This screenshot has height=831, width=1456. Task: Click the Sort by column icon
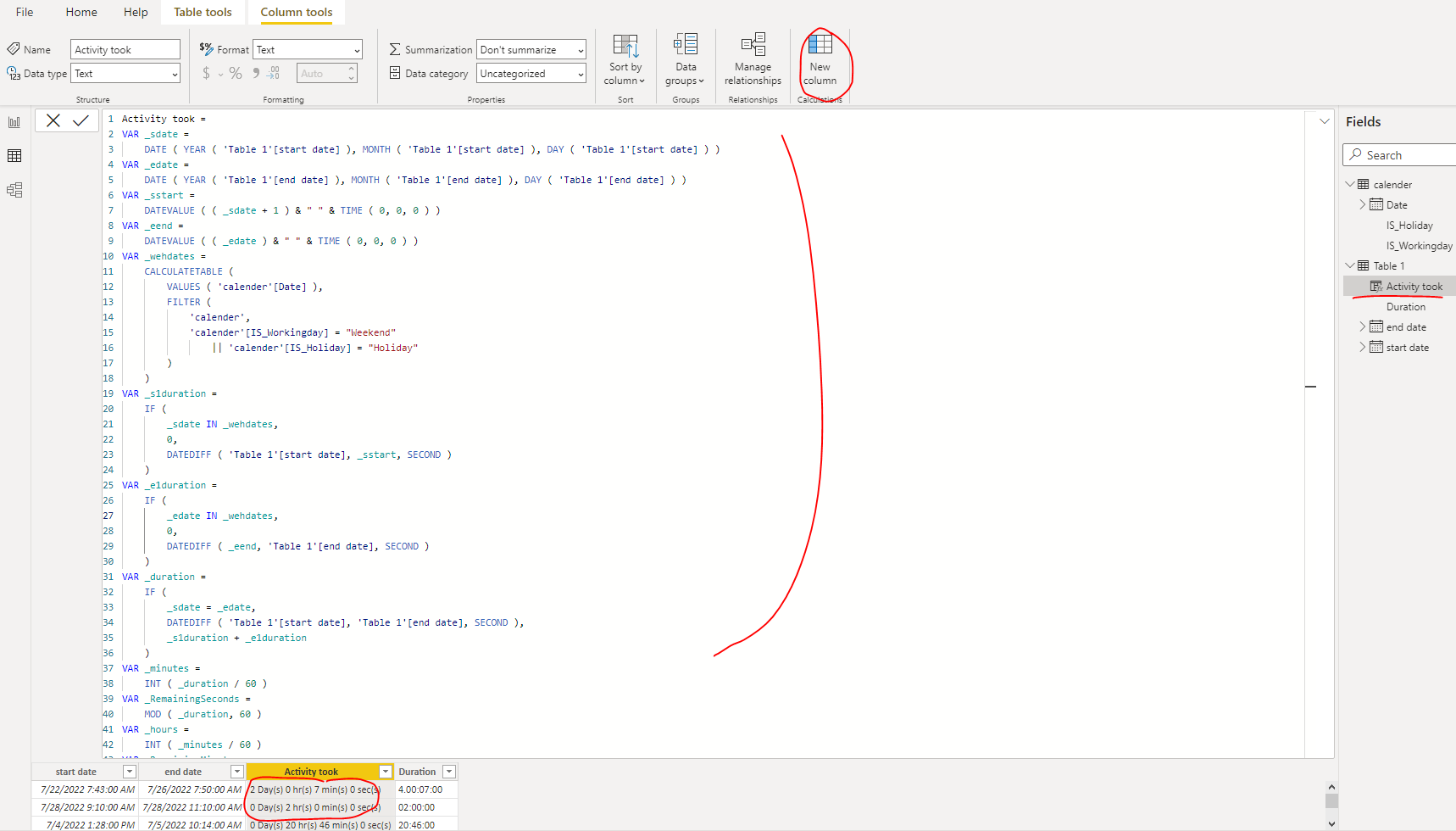click(625, 46)
